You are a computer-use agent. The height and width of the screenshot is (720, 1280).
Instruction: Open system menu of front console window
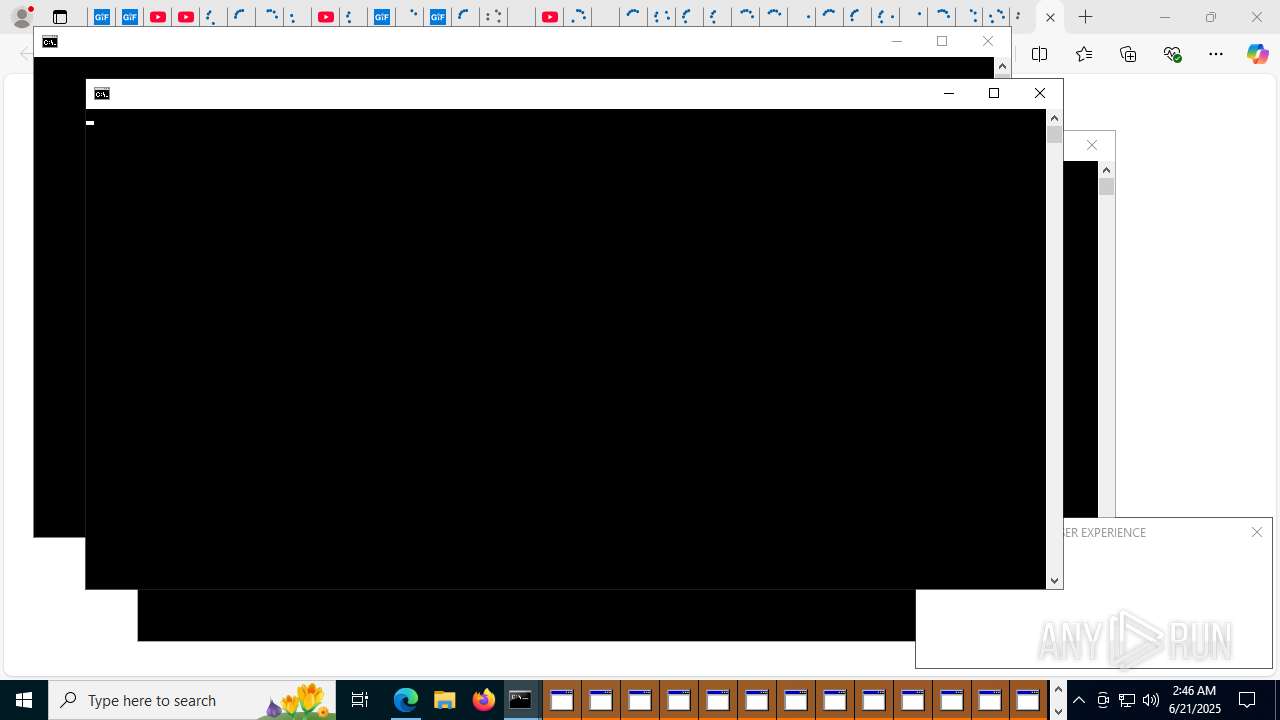(102, 93)
